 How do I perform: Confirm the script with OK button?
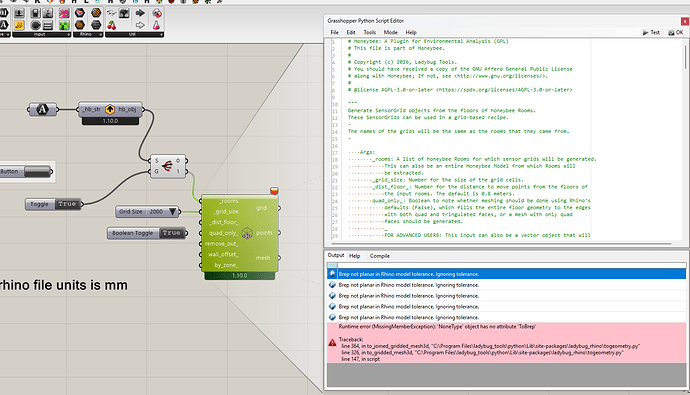coord(676,33)
